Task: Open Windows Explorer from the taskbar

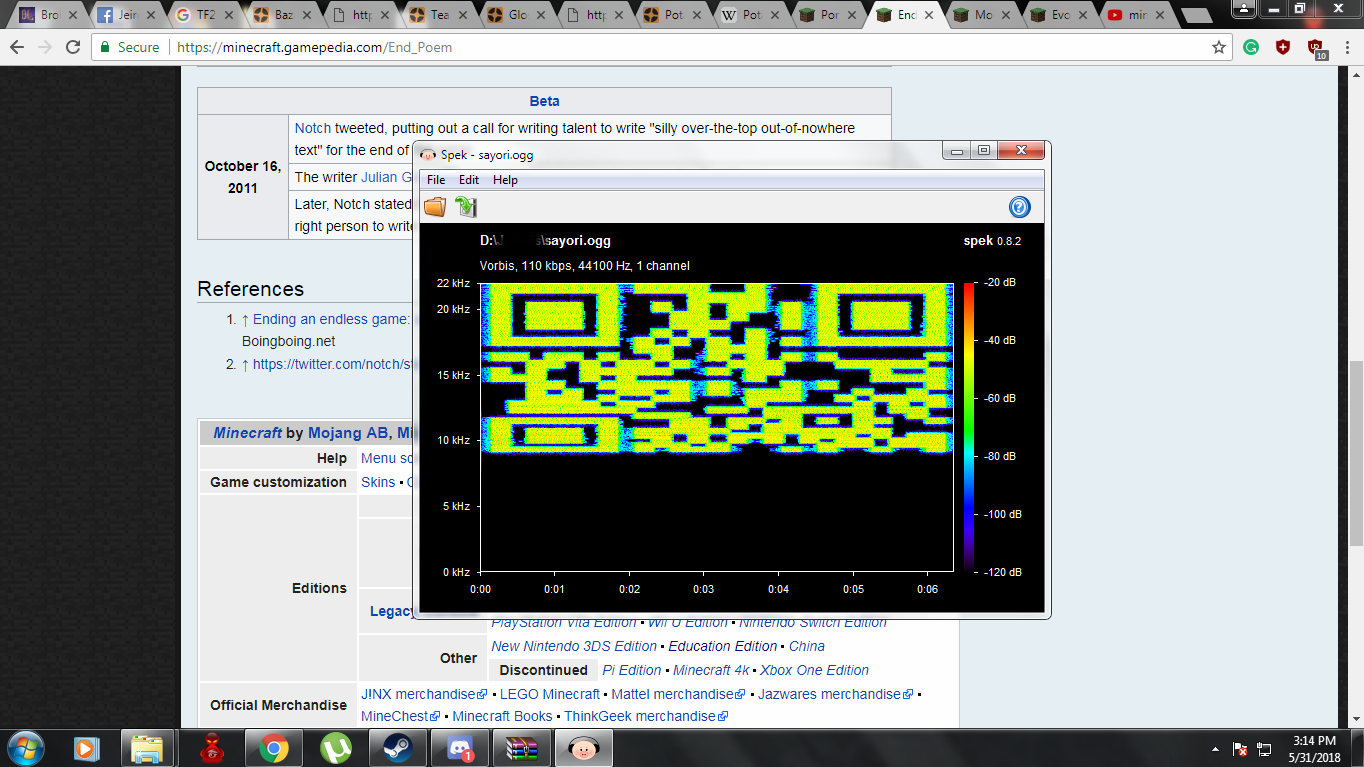Action: (148, 747)
